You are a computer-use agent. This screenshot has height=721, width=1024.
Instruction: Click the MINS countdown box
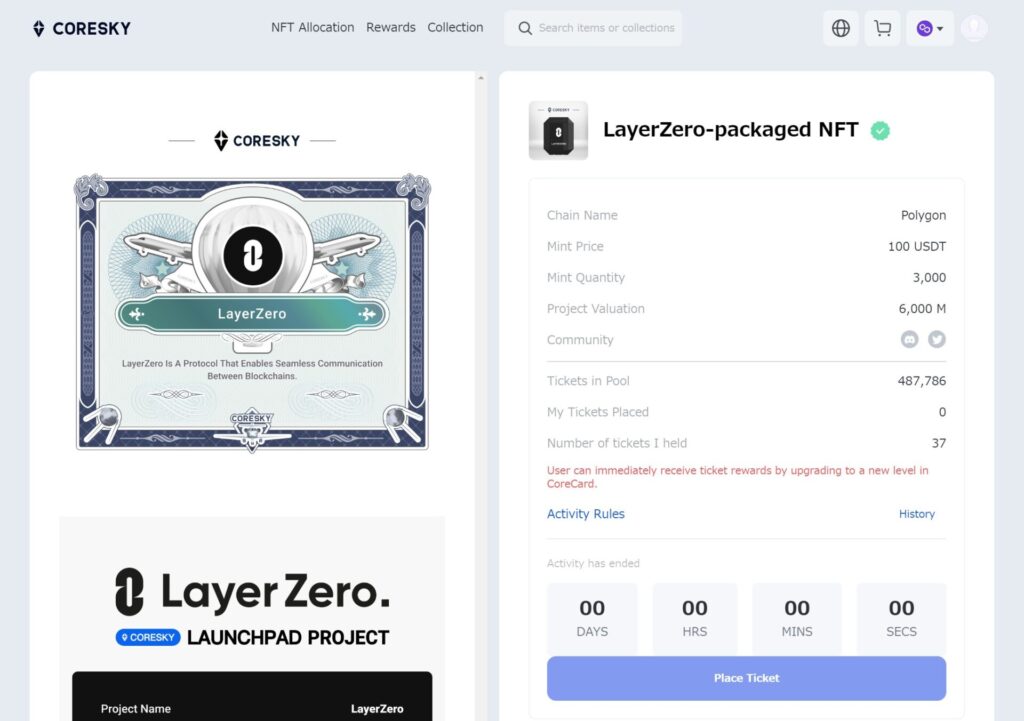(797, 618)
